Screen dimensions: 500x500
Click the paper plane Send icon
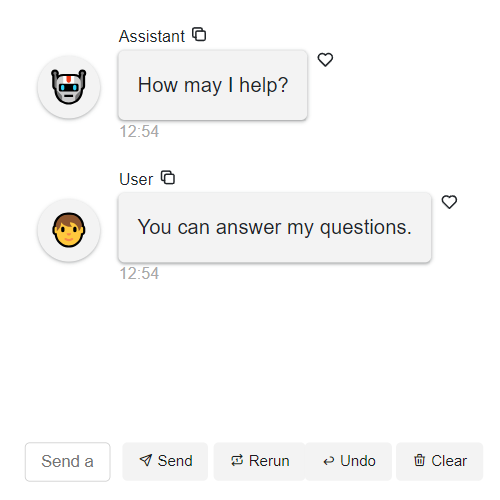[146, 460]
